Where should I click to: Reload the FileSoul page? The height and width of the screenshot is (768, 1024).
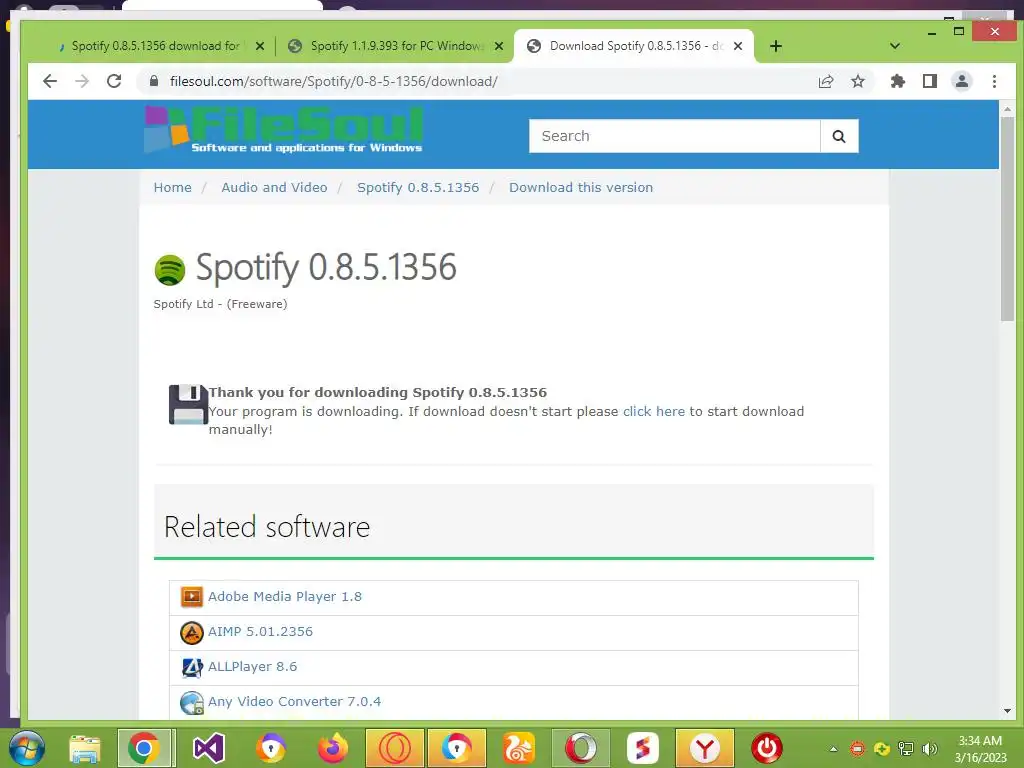coord(114,81)
